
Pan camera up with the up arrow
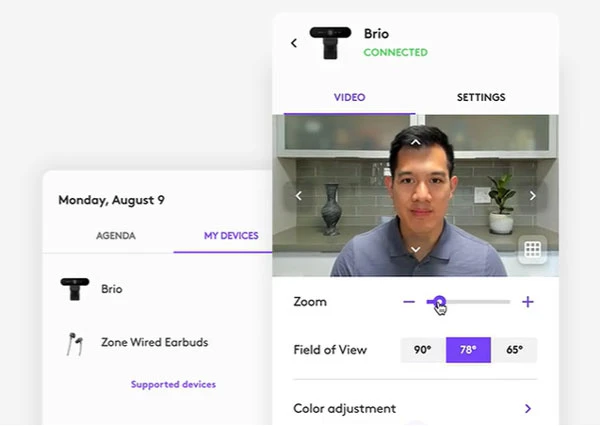416,142
